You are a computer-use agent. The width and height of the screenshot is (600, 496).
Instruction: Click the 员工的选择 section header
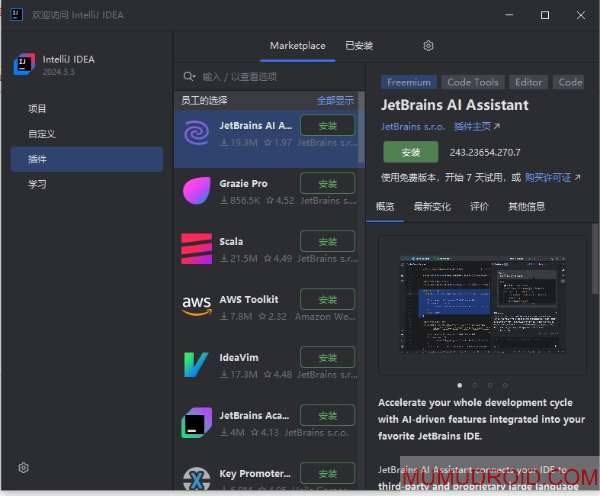[204, 101]
